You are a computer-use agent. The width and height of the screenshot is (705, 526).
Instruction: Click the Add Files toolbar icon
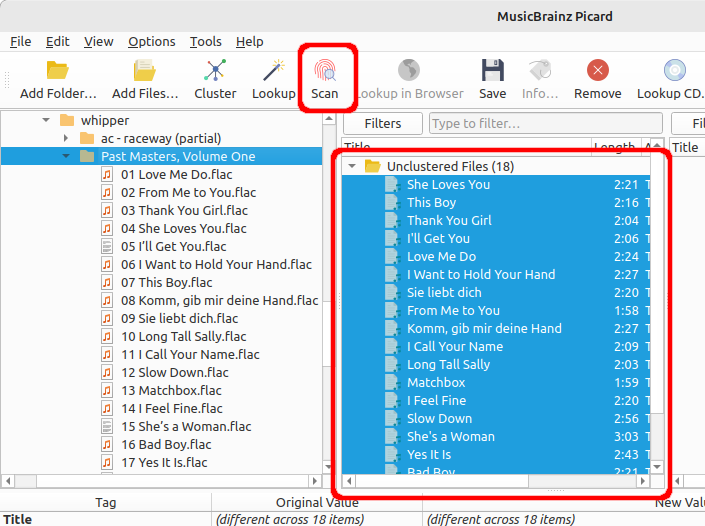click(144, 71)
